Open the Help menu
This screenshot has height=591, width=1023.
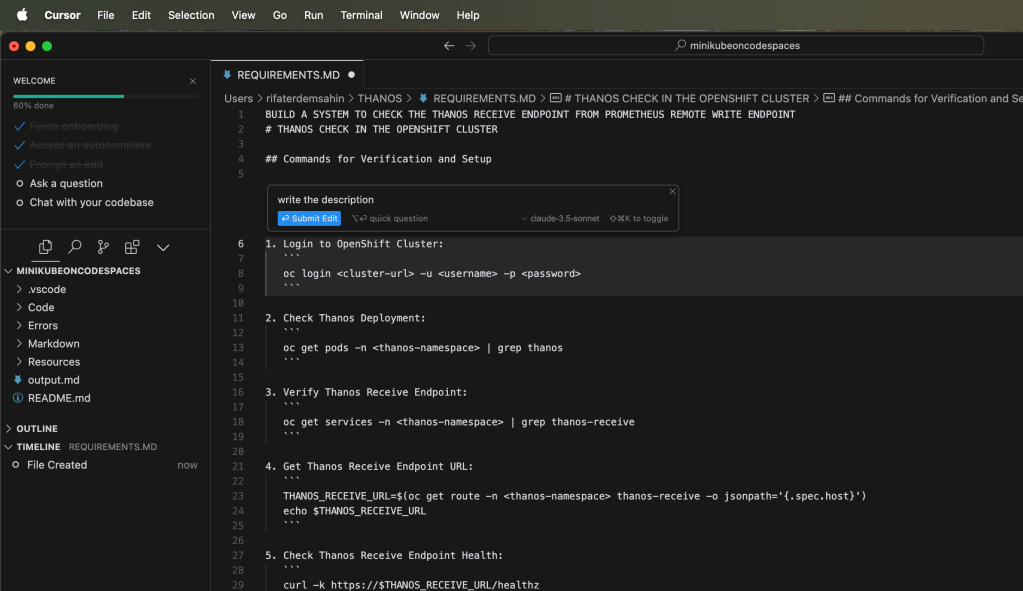tap(468, 15)
